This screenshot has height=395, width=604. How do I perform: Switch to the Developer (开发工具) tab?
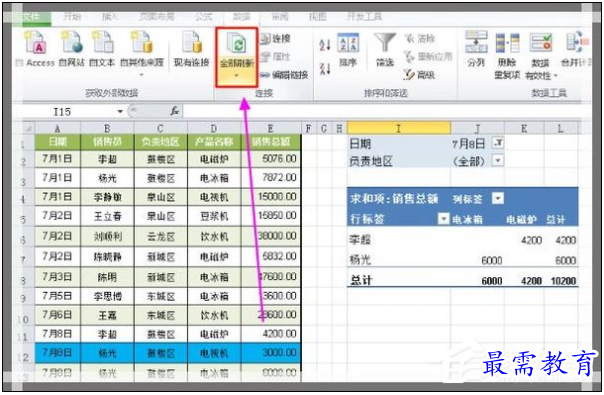364,17
